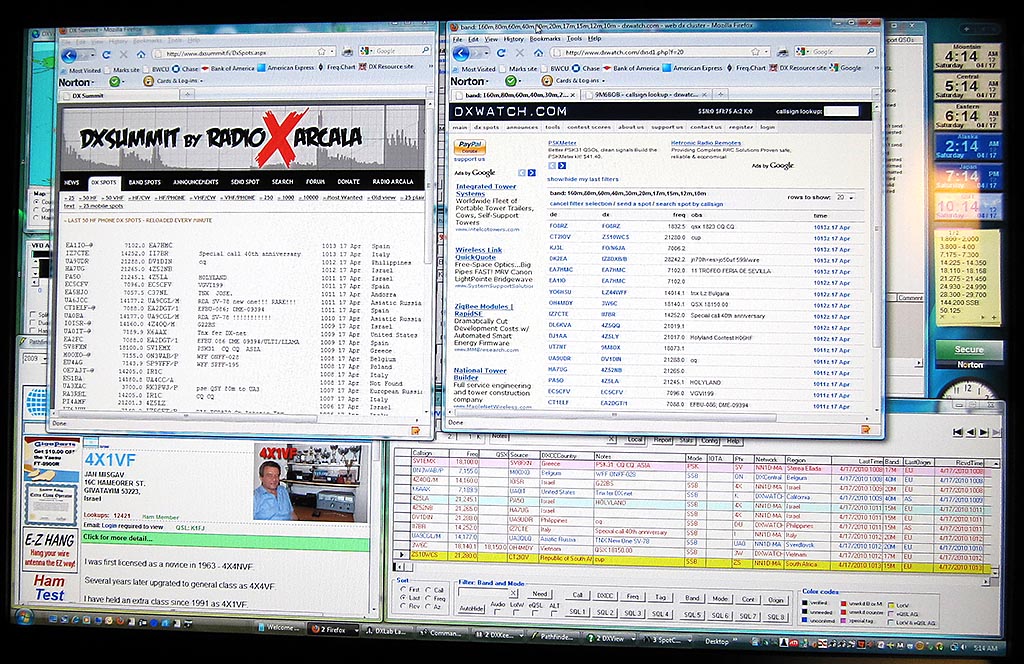Click callsign lookup field on DXWatch
This screenshot has width=1024, height=664.
(841, 111)
